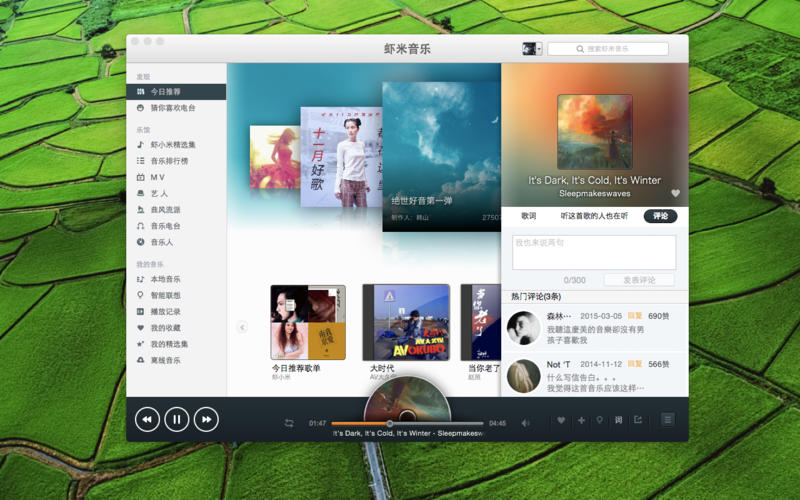This screenshot has width=800, height=500.
Task: Switch to 歌词 lyrics tab
Action: [x=529, y=216]
